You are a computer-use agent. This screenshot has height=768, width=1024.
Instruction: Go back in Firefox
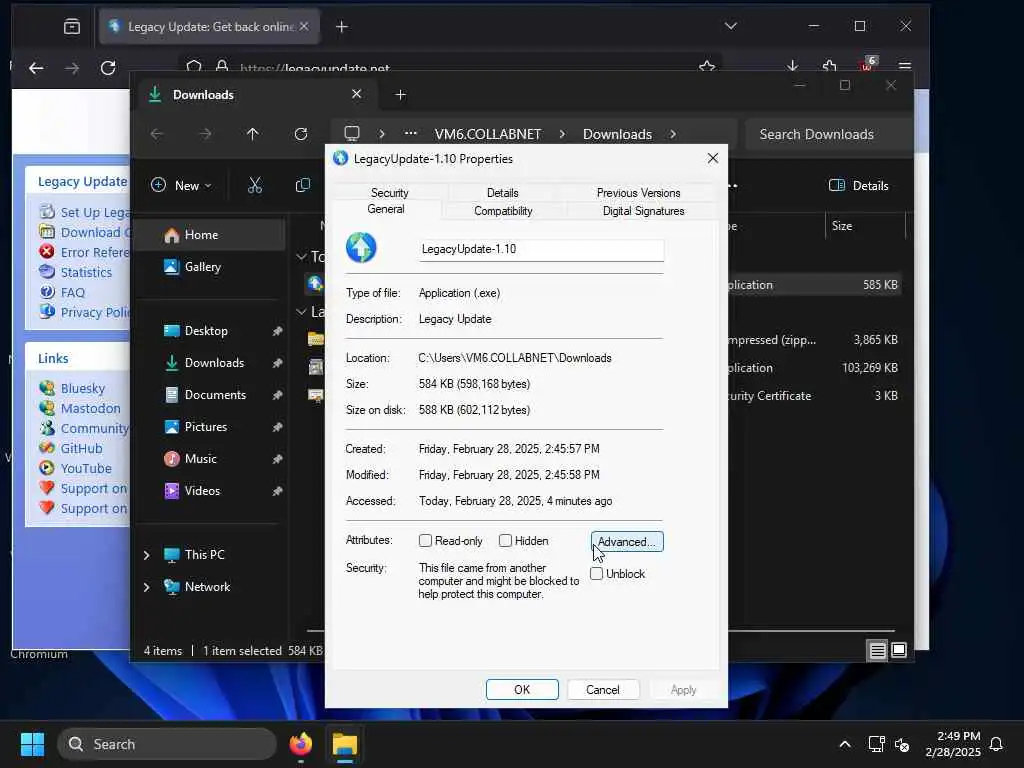pyautogui.click(x=36, y=67)
